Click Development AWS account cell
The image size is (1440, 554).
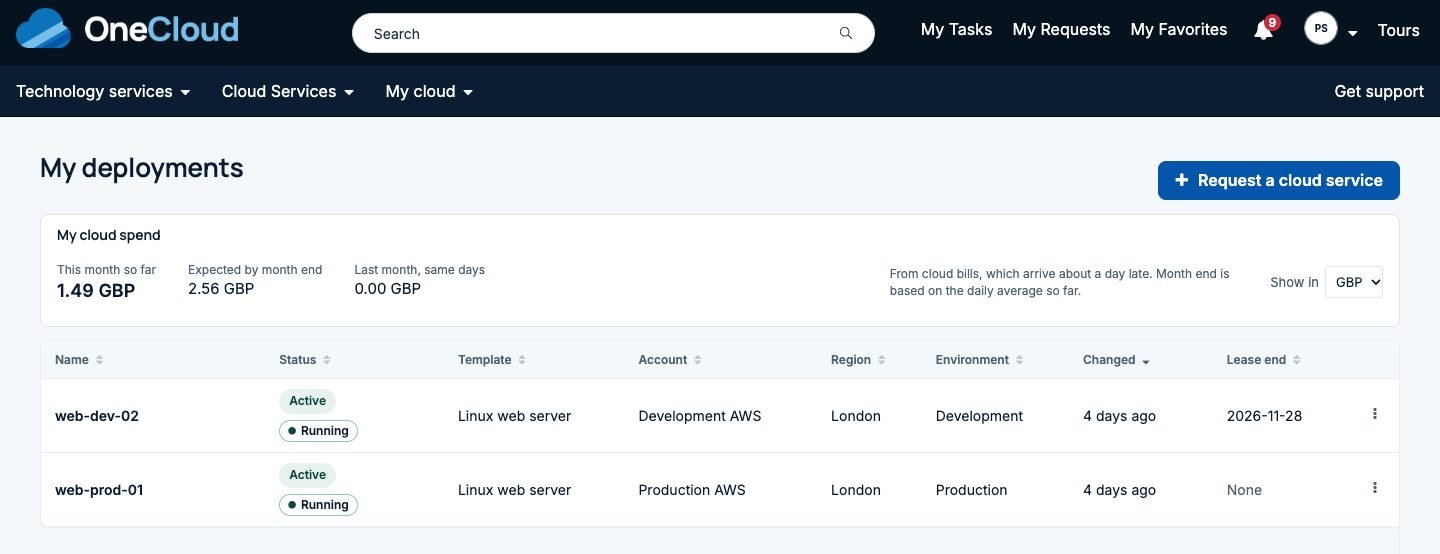click(x=699, y=416)
